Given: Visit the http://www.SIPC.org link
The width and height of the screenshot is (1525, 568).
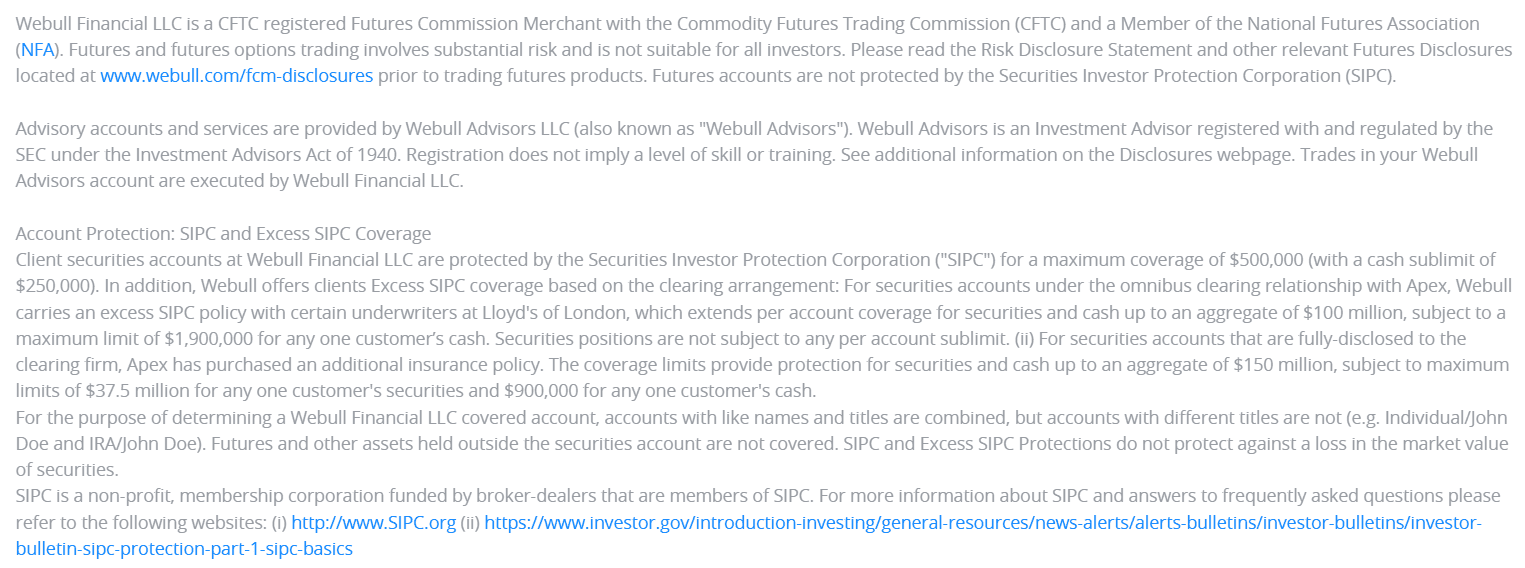Looking at the screenshot, I should [373, 522].
